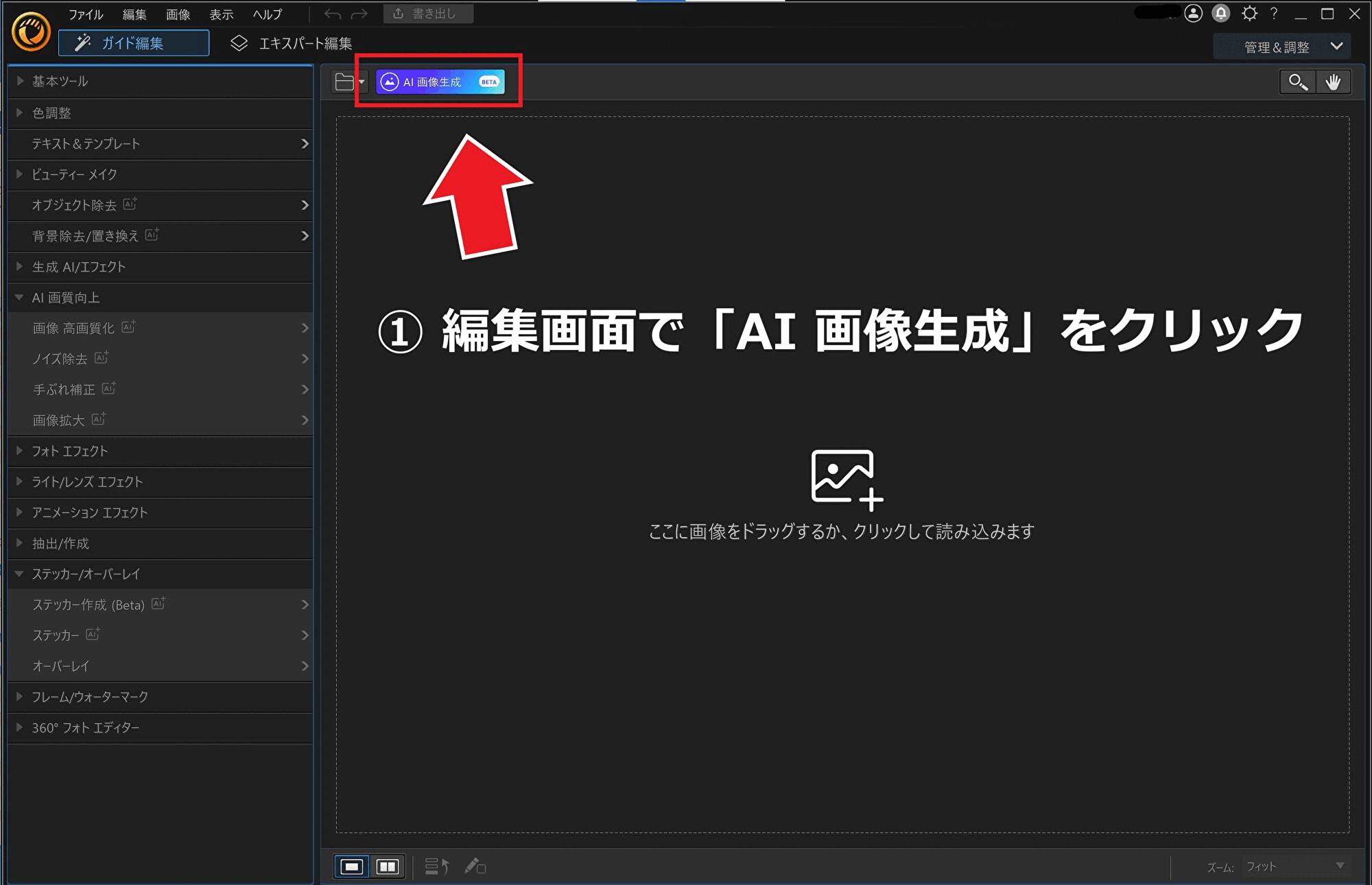Viewport: 1372px width, 885px height.
Task: Switch to split compare view
Action: click(388, 866)
